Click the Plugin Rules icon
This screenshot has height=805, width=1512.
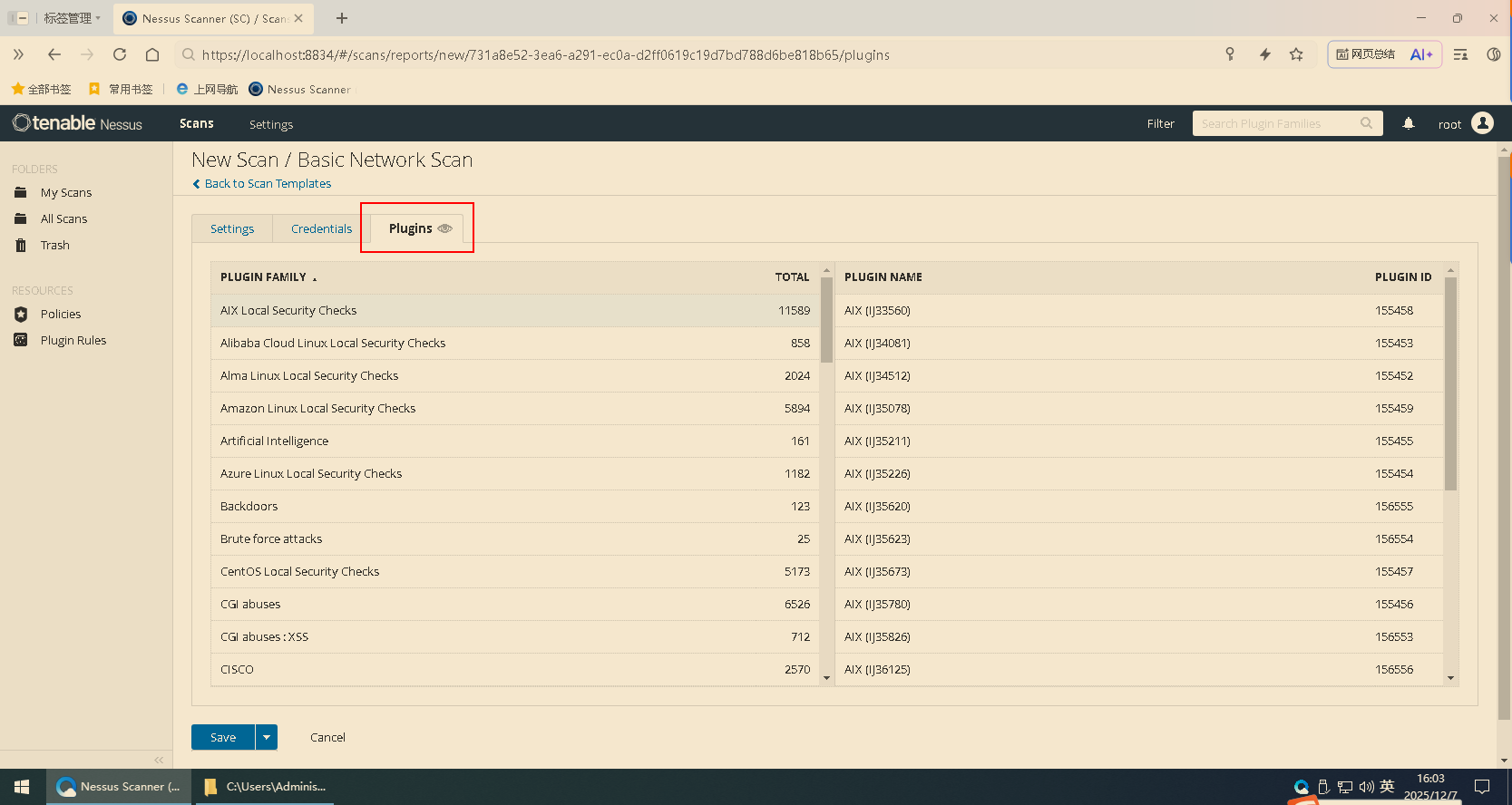pyautogui.click(x=21, y=341)
